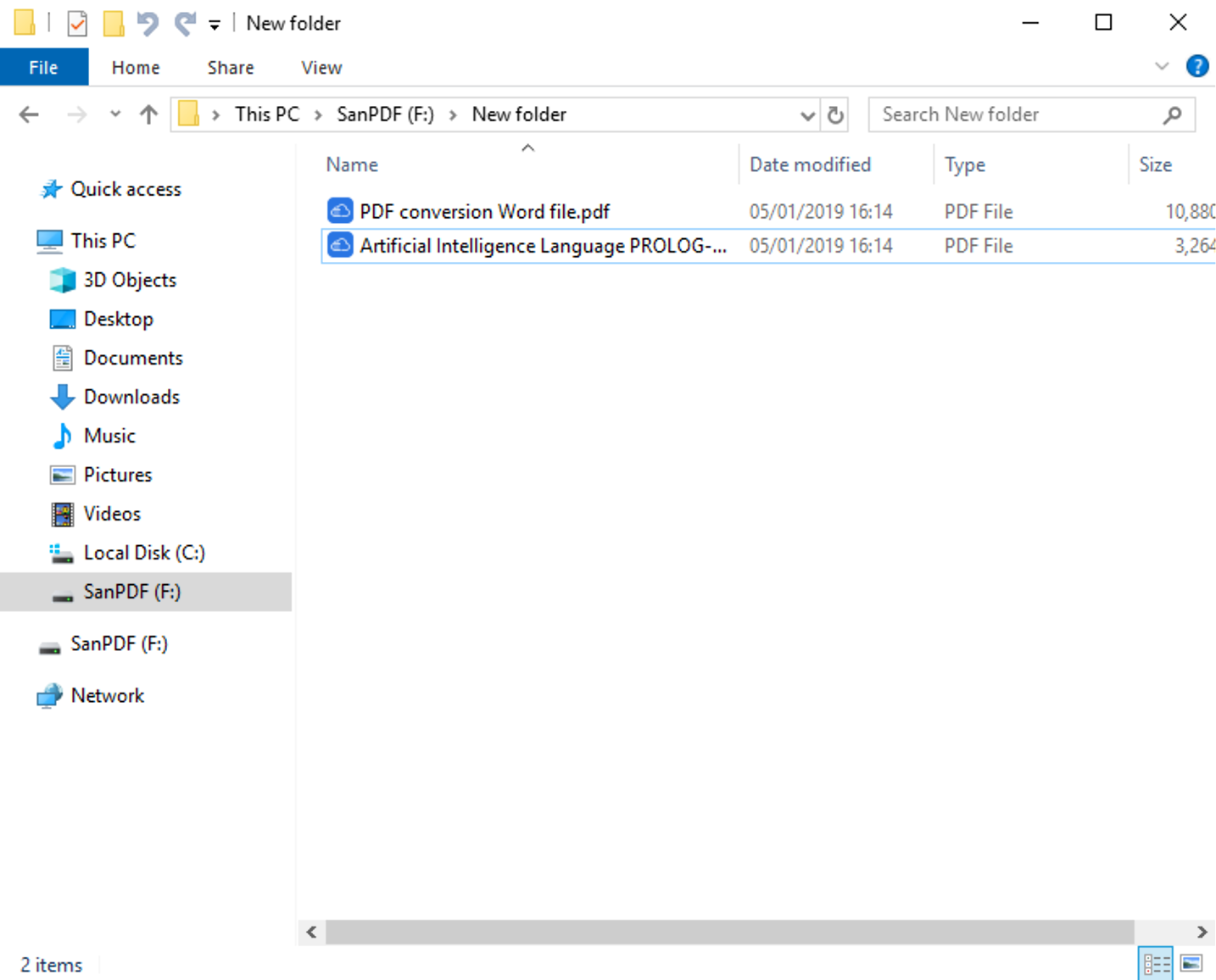The height and width of the screenshot is (980, 1216).
Task: Refresh the current folder view
Action: pos(835,114)
